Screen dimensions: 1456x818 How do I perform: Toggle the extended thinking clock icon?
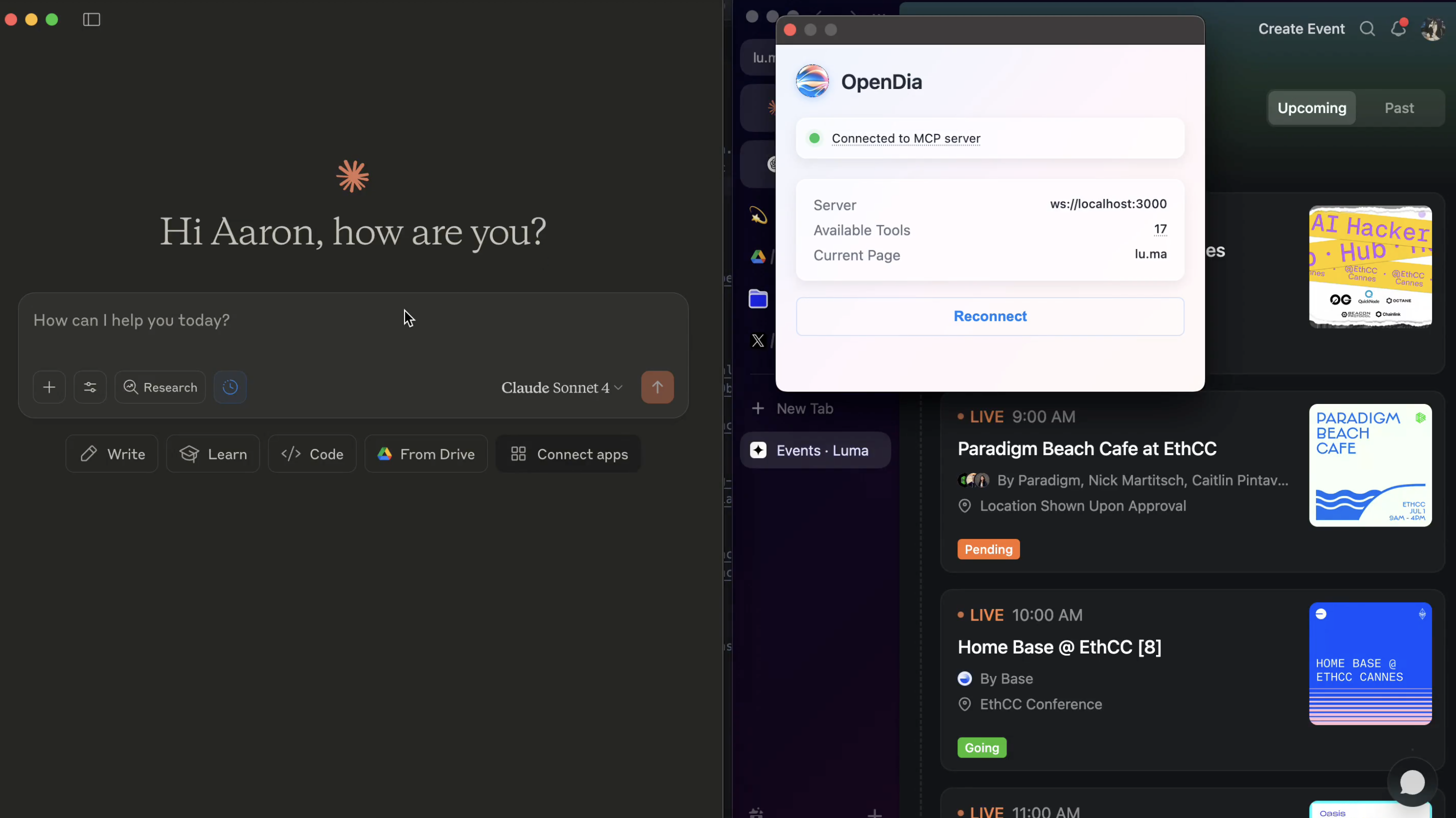click(x=230, y=387)
